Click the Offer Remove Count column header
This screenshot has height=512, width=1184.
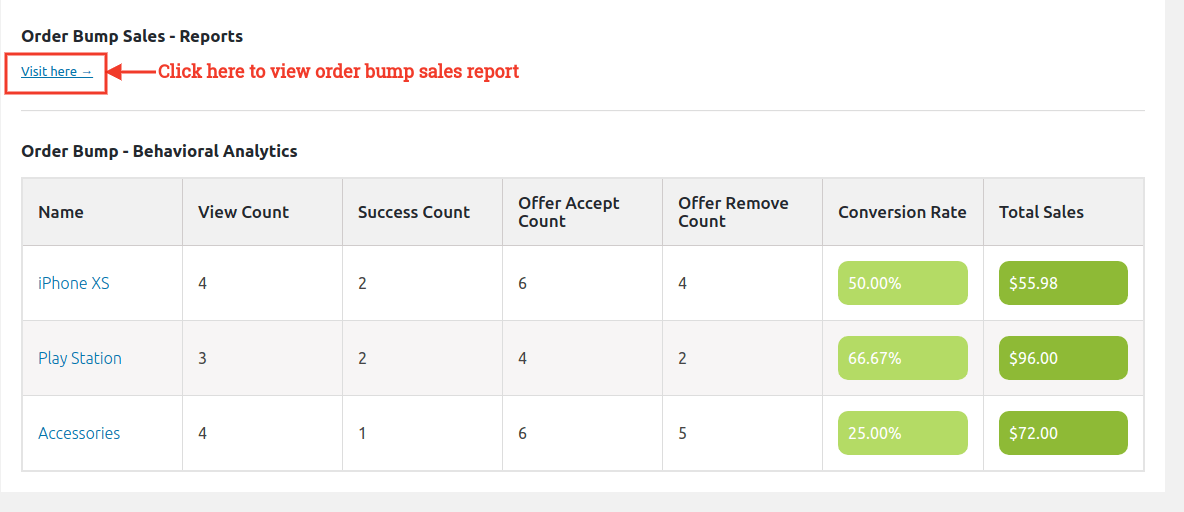click(x=733, y=212)
